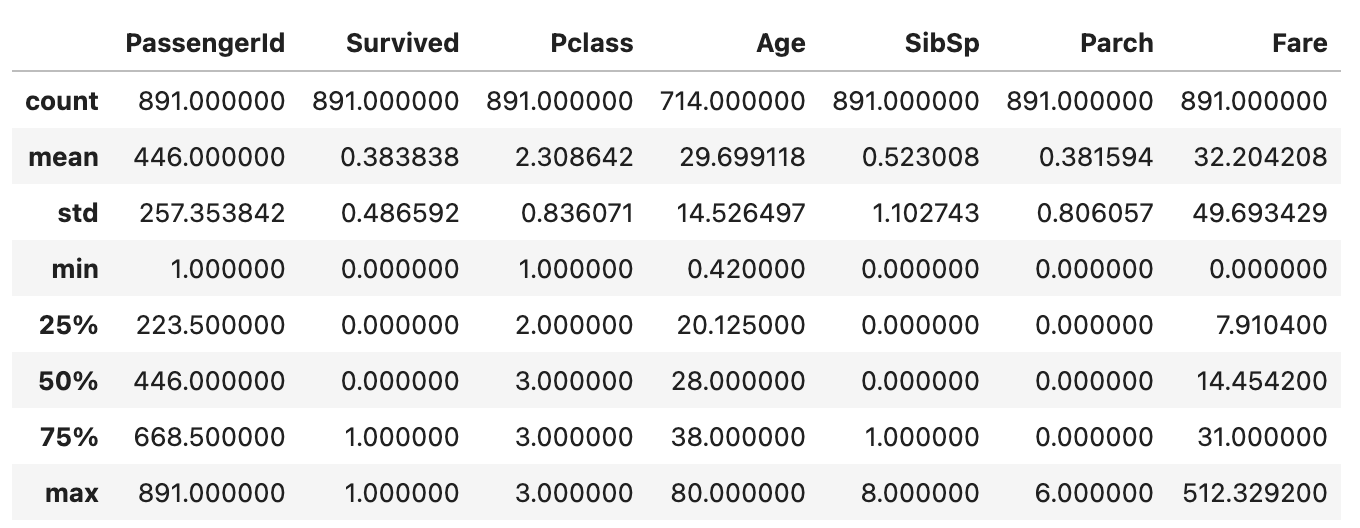1360x528 pixels.
Task: Click the PassengerId column header
Action: (x=205, y=43)
